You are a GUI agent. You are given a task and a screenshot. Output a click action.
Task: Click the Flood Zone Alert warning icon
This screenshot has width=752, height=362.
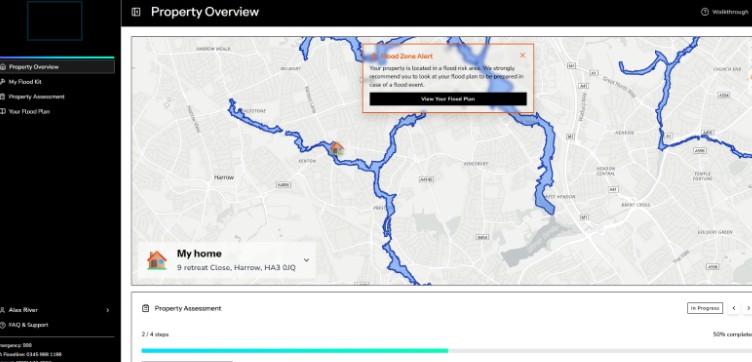374,56
